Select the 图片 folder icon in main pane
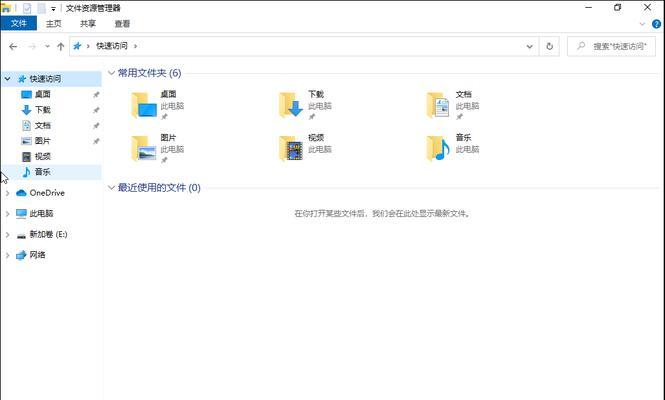Viewport: 665px width, 400px height. coord(144,148)
